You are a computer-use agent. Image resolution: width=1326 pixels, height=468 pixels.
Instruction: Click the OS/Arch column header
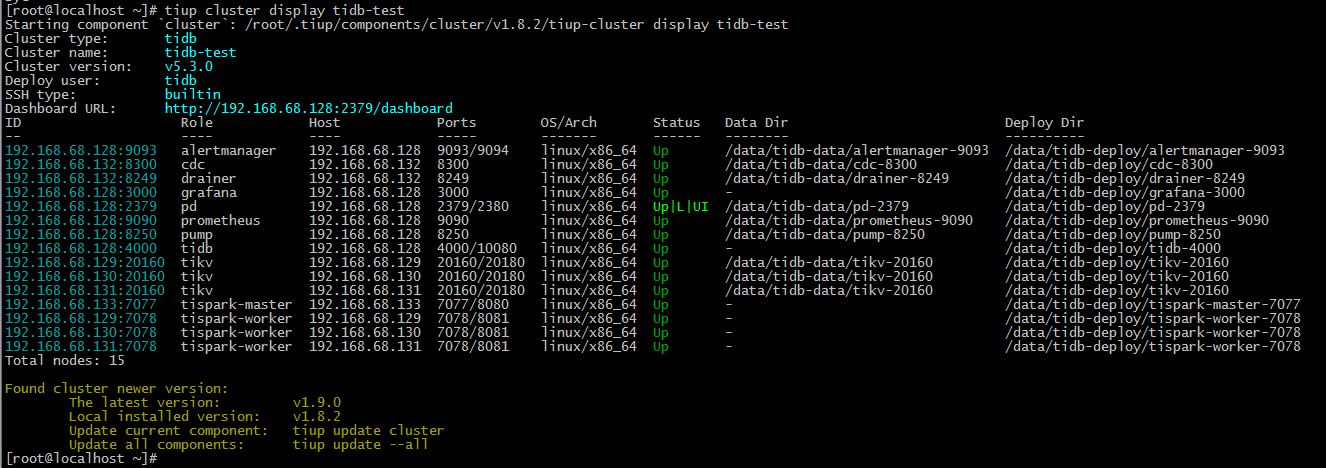(x=569, y=122)
